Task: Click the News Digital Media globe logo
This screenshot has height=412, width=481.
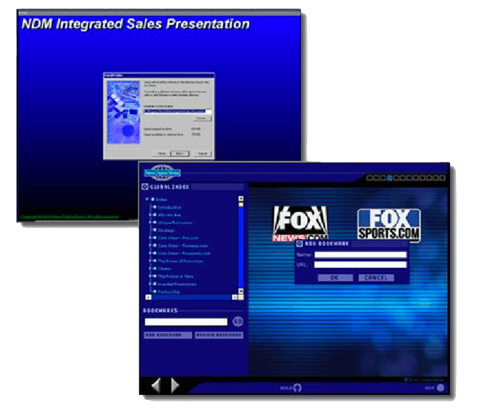Action: tap(162, 173)
